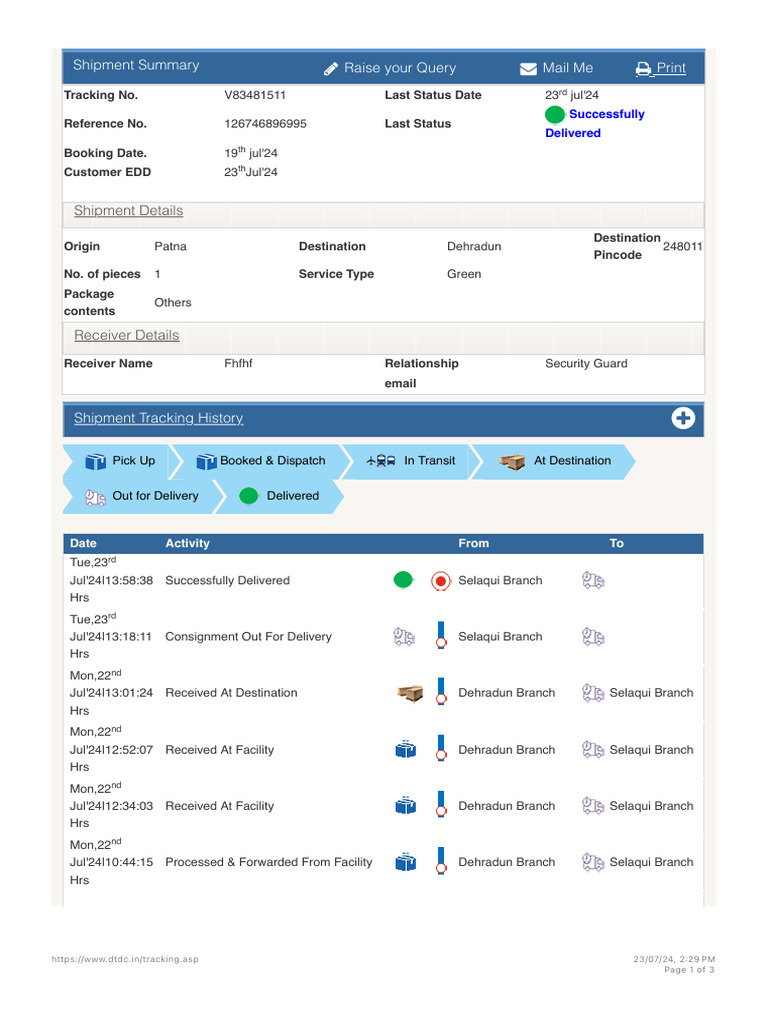Click the green Delivered status dot
The image size is (768, 1024).
pos(249,496)
